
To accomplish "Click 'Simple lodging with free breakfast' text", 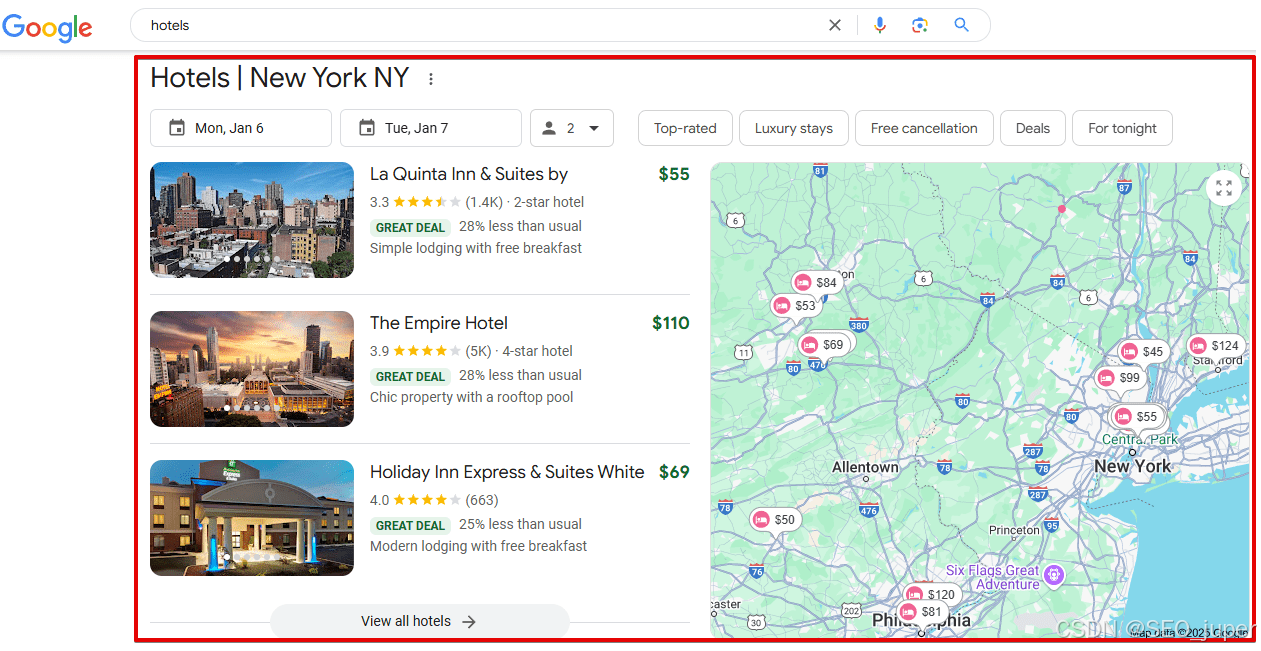I will pos(476,248).
